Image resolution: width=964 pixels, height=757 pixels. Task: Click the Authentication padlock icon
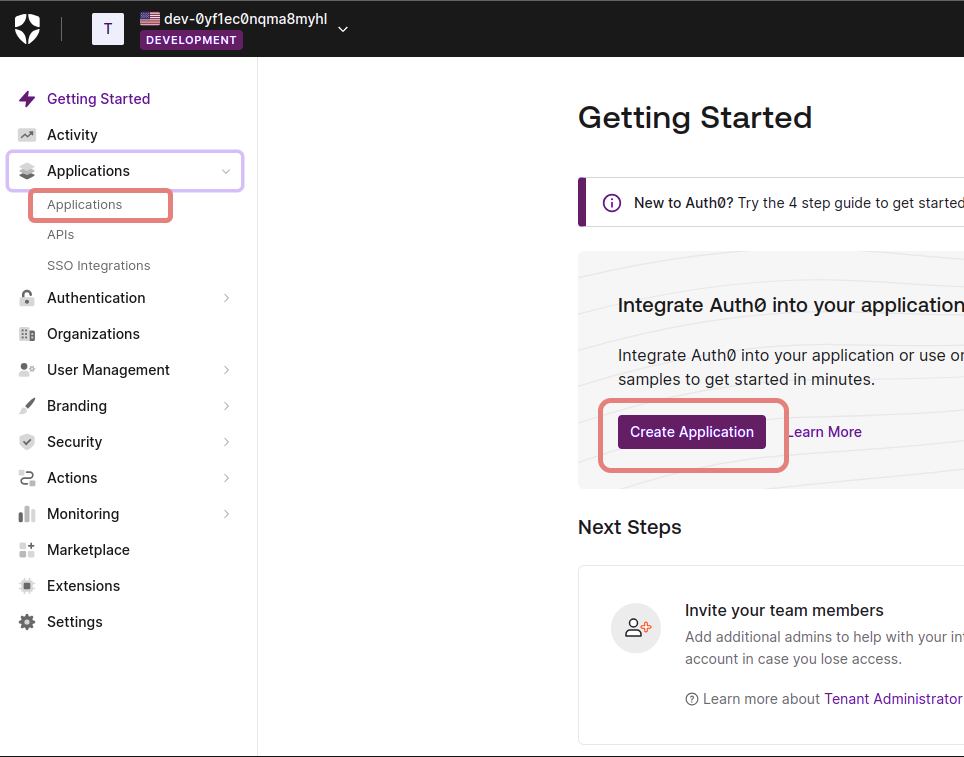[x=26, y=298]
